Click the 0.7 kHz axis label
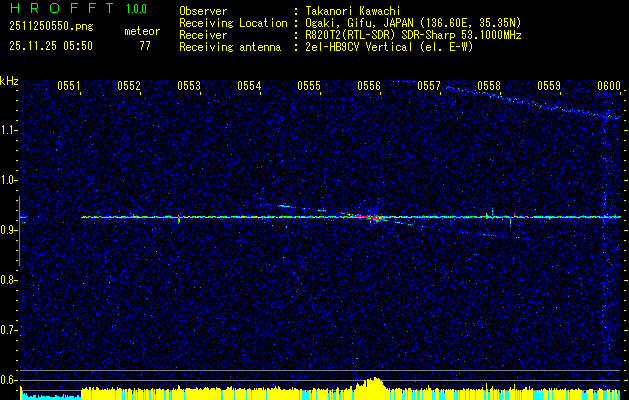This screenshot has height=400, width=629. [8, 330]
